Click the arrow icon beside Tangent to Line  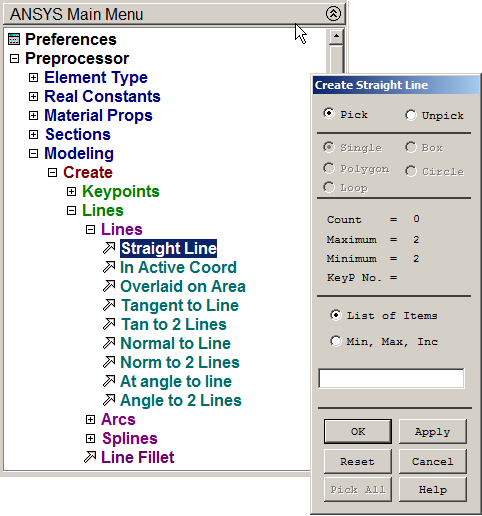coord(109,305)
